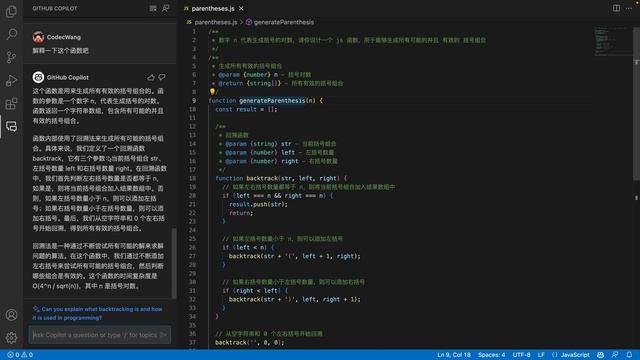Click parentheses.js in the breadcrumb

tap(216, 22)
